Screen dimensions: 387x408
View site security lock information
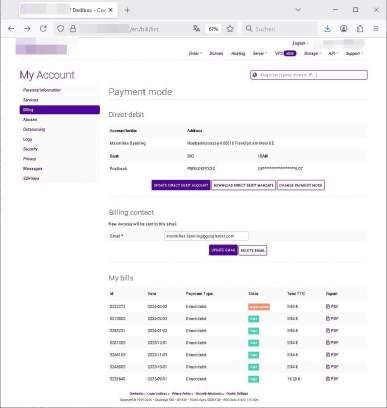point(73,29)
